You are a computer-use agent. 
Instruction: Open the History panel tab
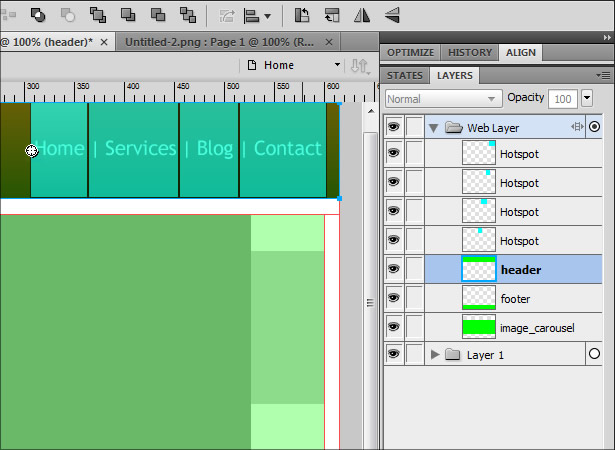pyautogui.click(x=469, y=53)
